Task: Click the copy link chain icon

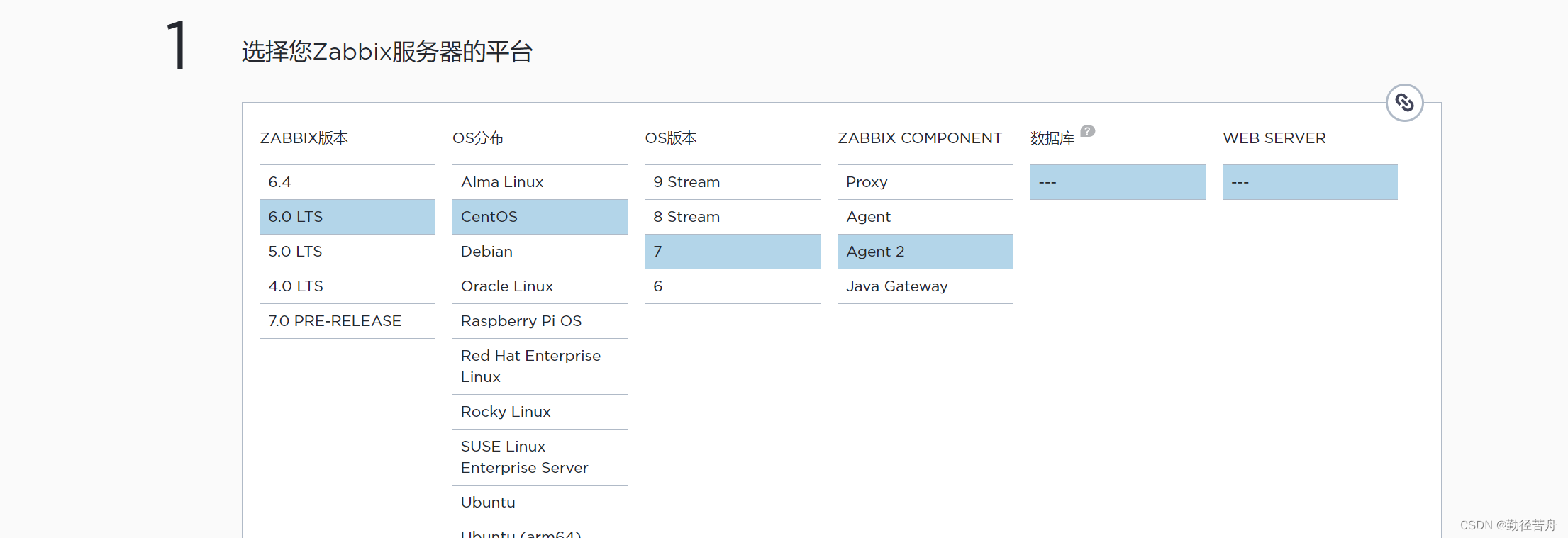Action: tap(1404, 103)
